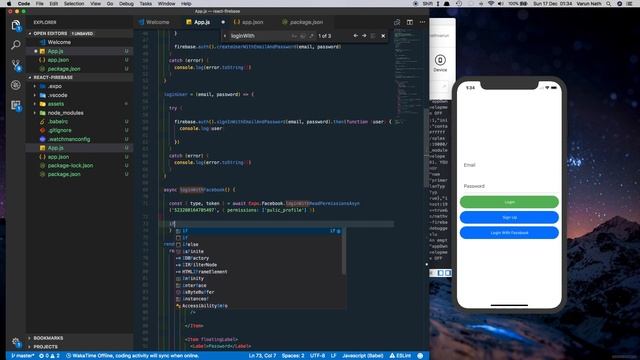Open the Debug menu in menu bar
This screenshot has width=640, height=360.
tap(126, 3)
